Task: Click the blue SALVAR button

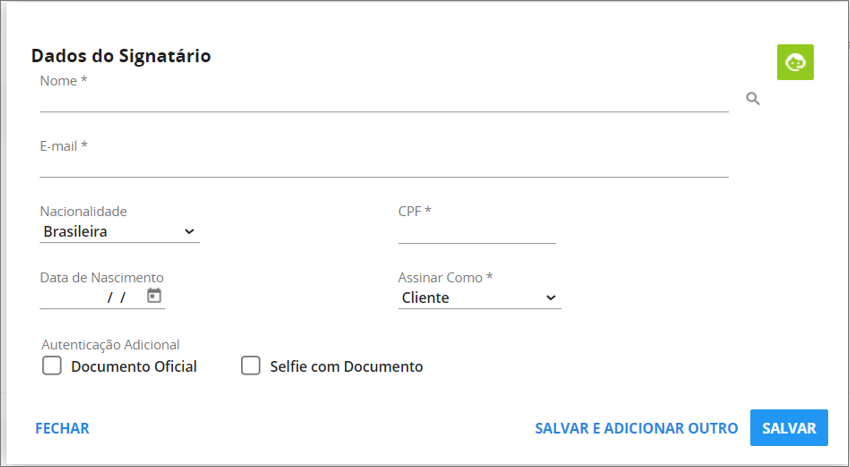Action: pyautogui.click(x=789, y=428)
